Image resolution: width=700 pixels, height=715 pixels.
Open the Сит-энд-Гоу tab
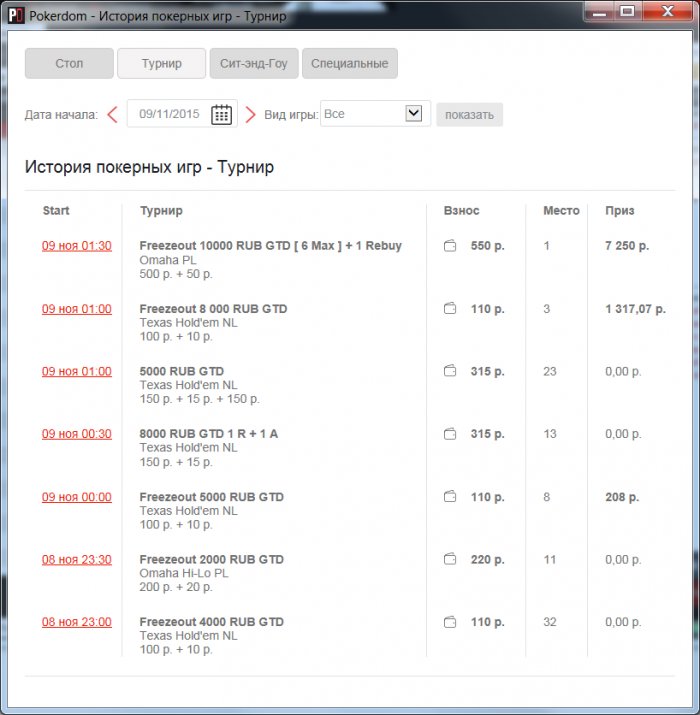coord(254,63)
